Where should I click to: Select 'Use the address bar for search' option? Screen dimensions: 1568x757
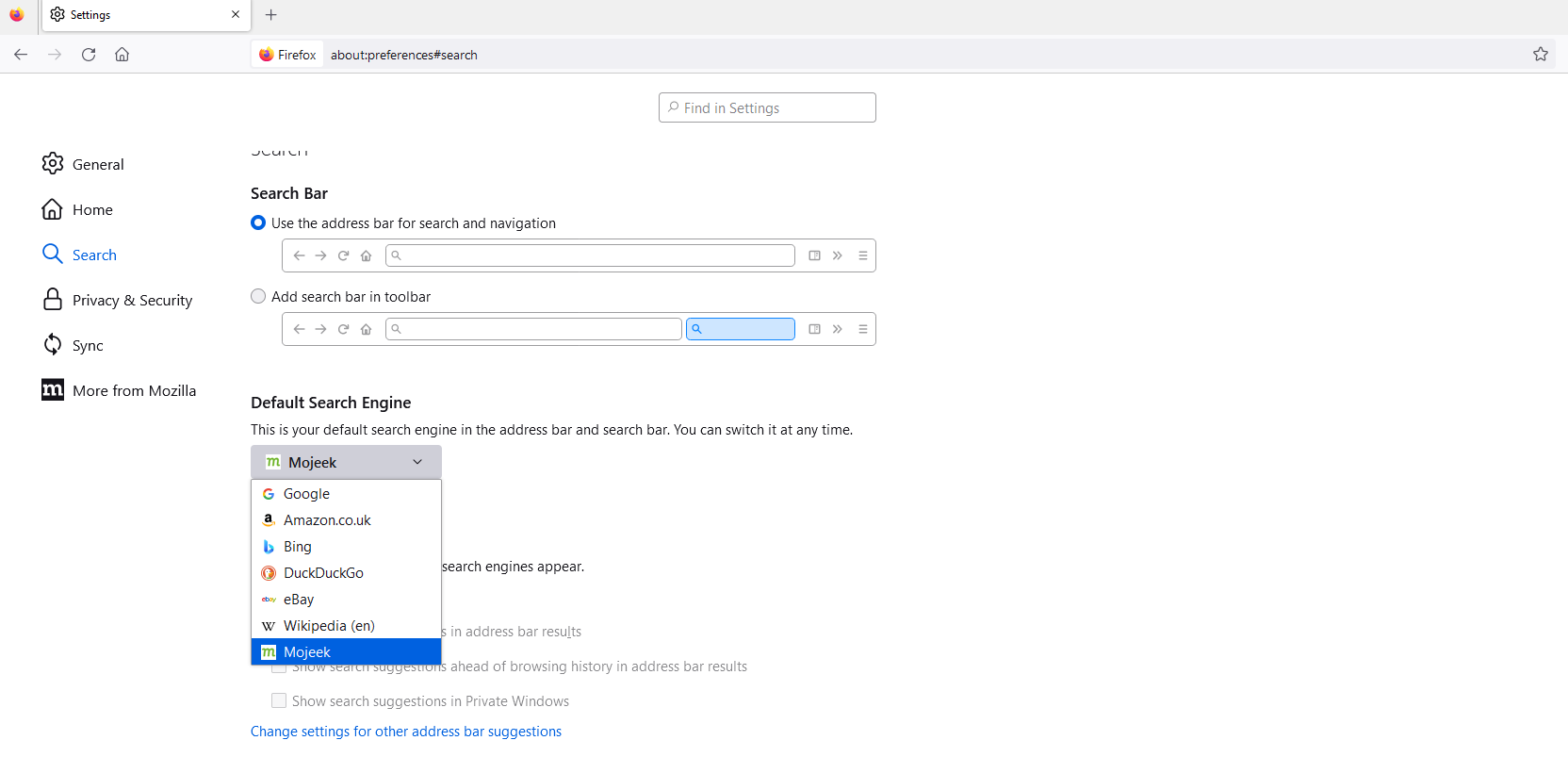[258, 223]
